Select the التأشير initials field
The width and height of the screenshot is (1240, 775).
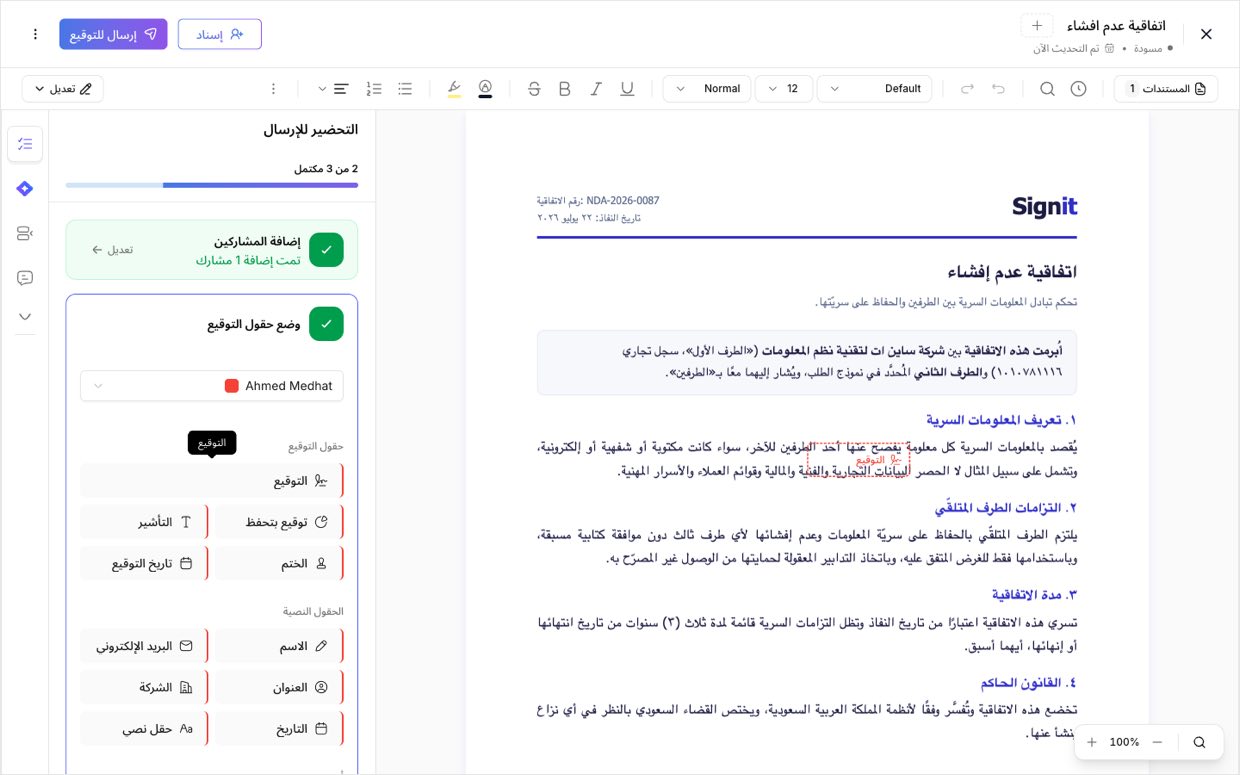(x=144, y=522)
